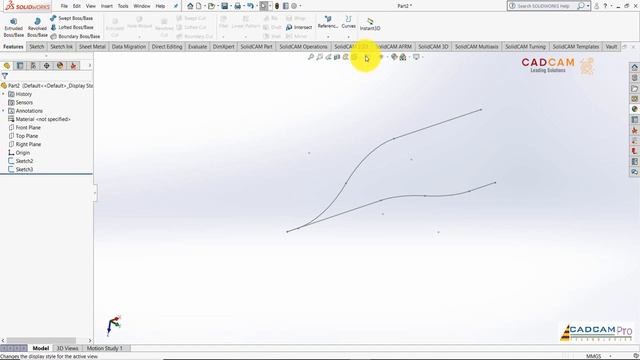Click the Rebuild traffic light icon
The height and width of the screenshot is (360, 640).
(x=277, y=6)
